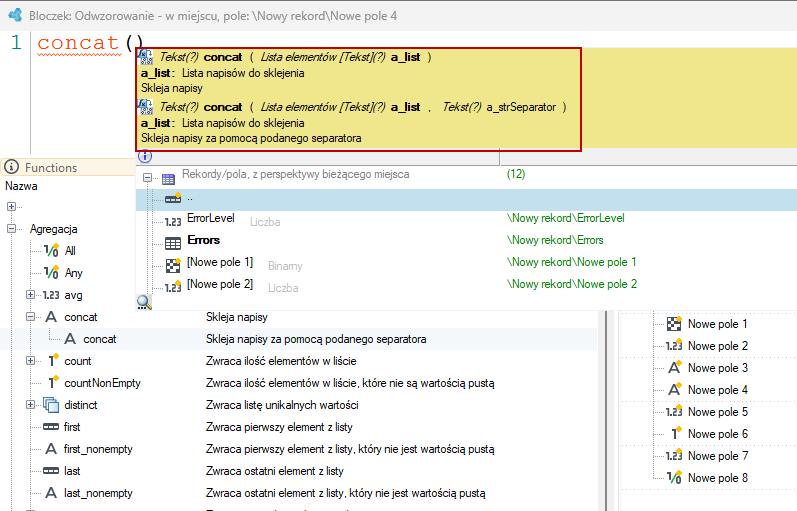Click the parent-level '..' row icon
Screen dimensions: 797x511
pyautogui.click(x=173, y=198)
